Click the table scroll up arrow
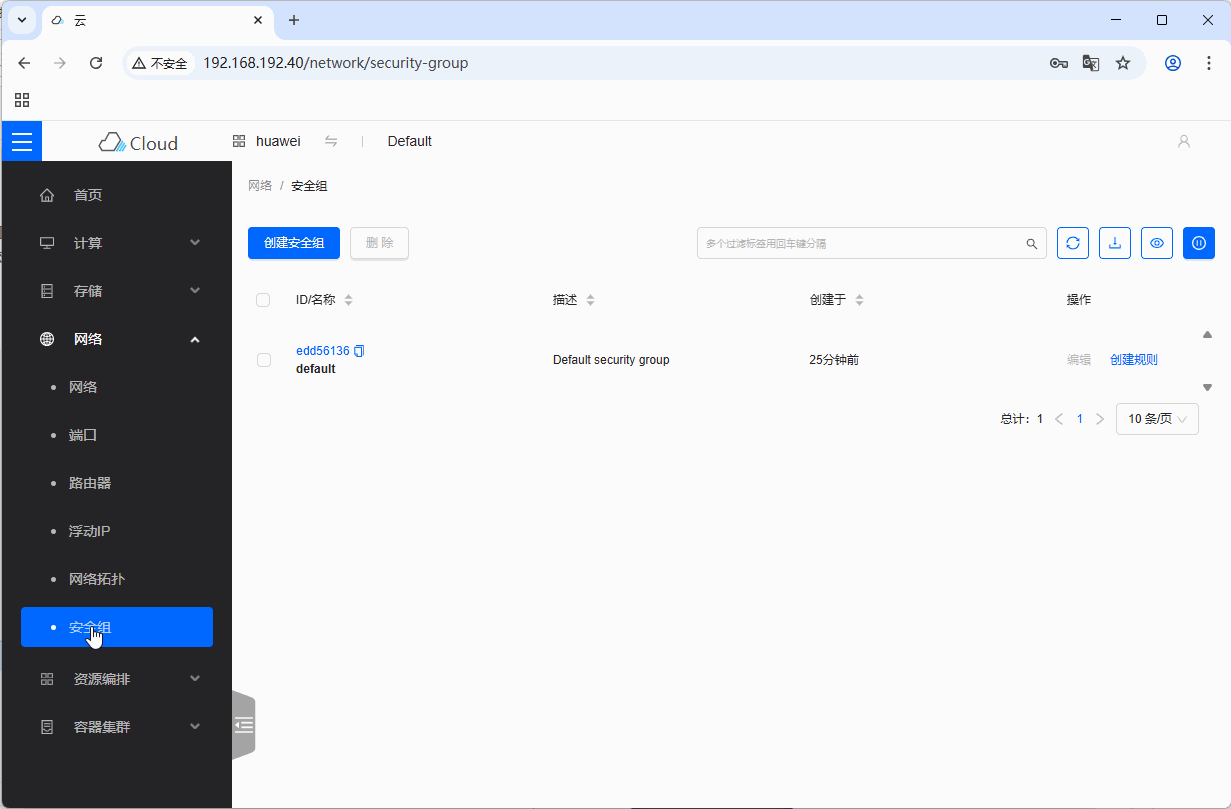This screenshot has height=809, width=1231. 1207,335
